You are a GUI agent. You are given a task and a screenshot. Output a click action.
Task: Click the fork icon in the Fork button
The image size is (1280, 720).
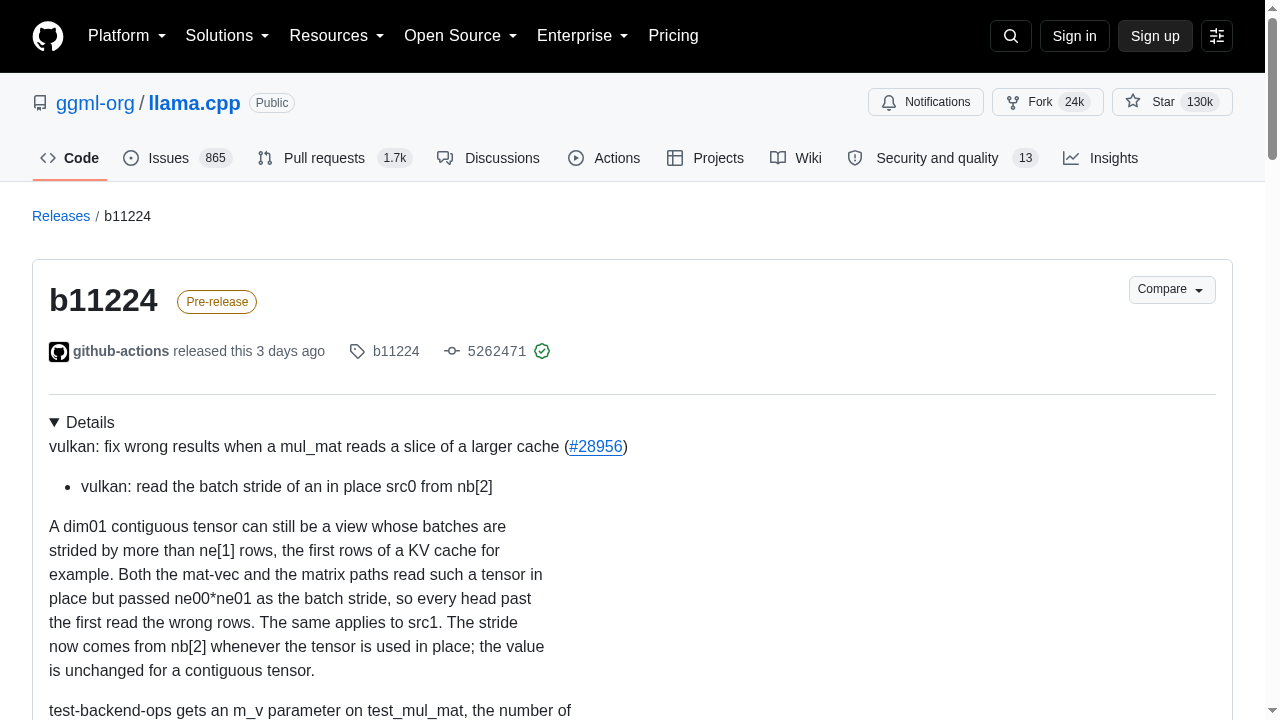coord(1013,103)
